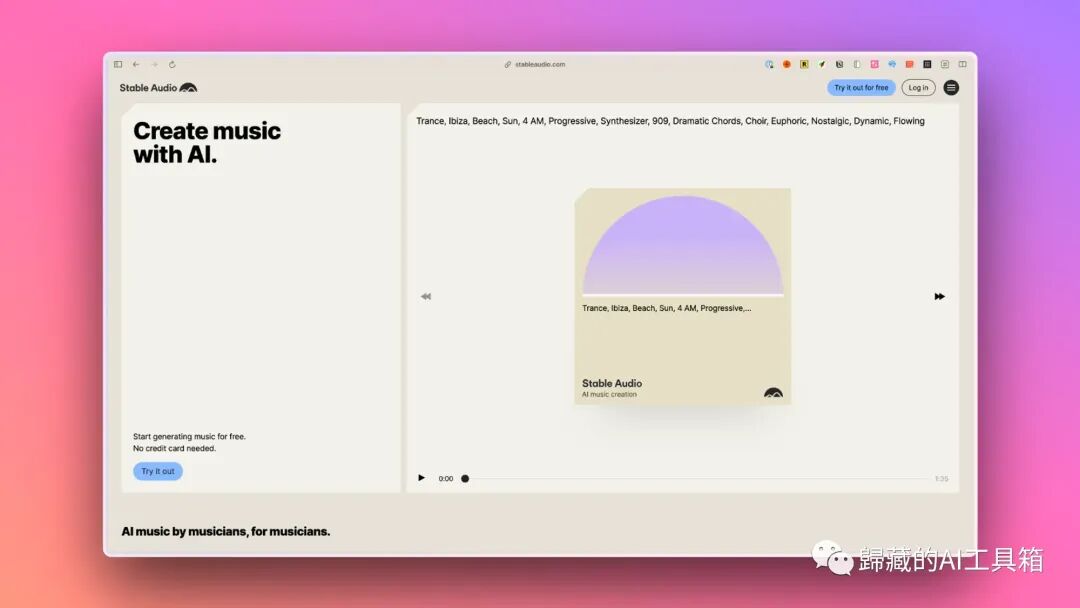Viewport: 1080px width, 608px height.
Task: Click the truncated track title ending in "Progressive,..."
Action: pyautogui.click(x=667, y=308)
